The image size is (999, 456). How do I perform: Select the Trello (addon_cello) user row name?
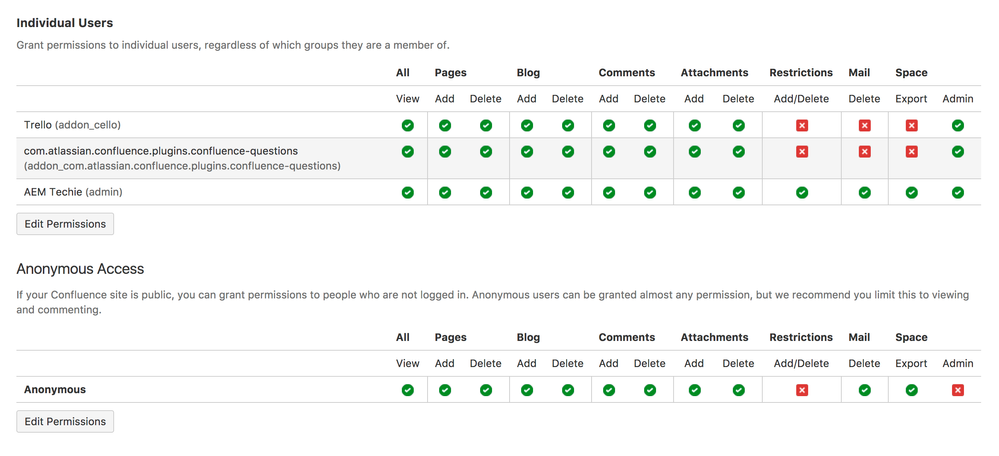tap(72, 125)
